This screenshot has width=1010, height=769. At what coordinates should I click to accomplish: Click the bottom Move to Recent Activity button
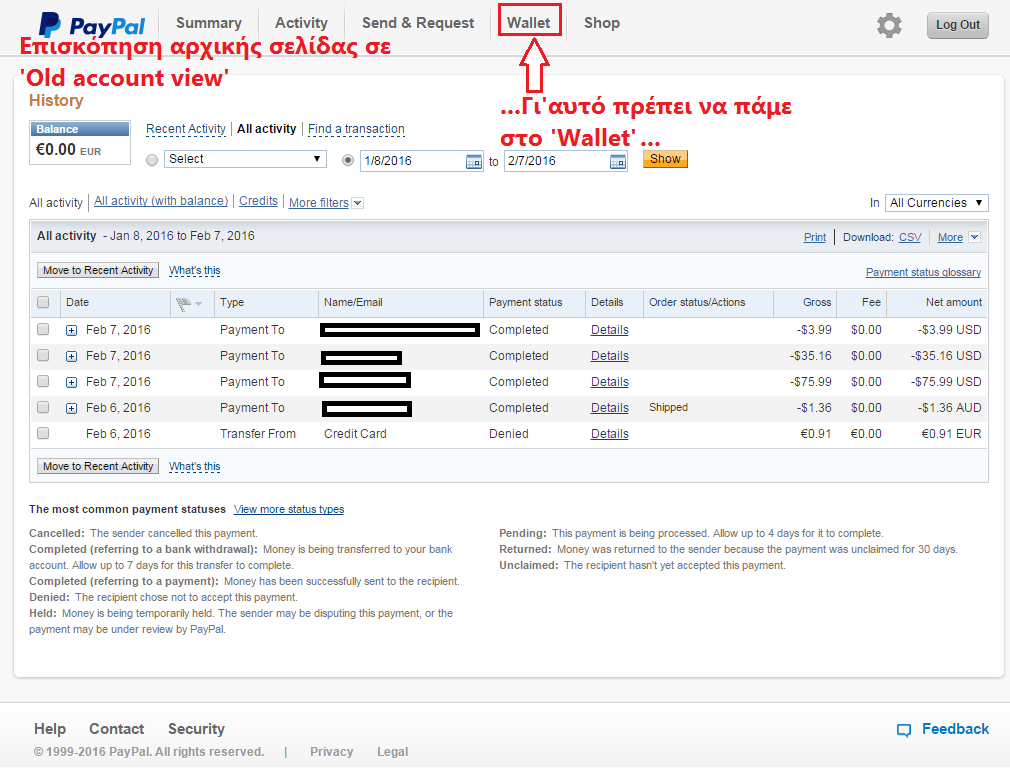98,466
